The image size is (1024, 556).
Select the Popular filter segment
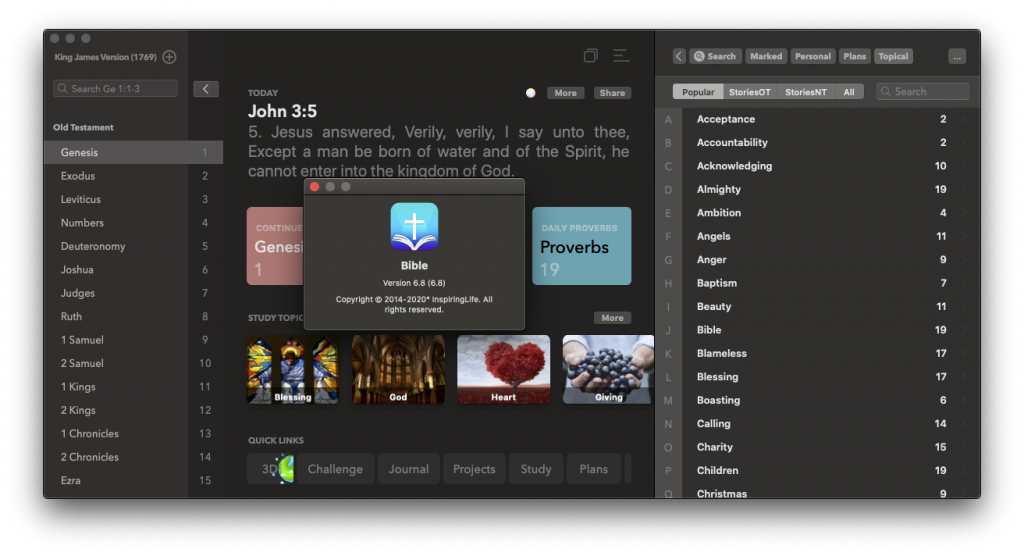click(698, 92)
